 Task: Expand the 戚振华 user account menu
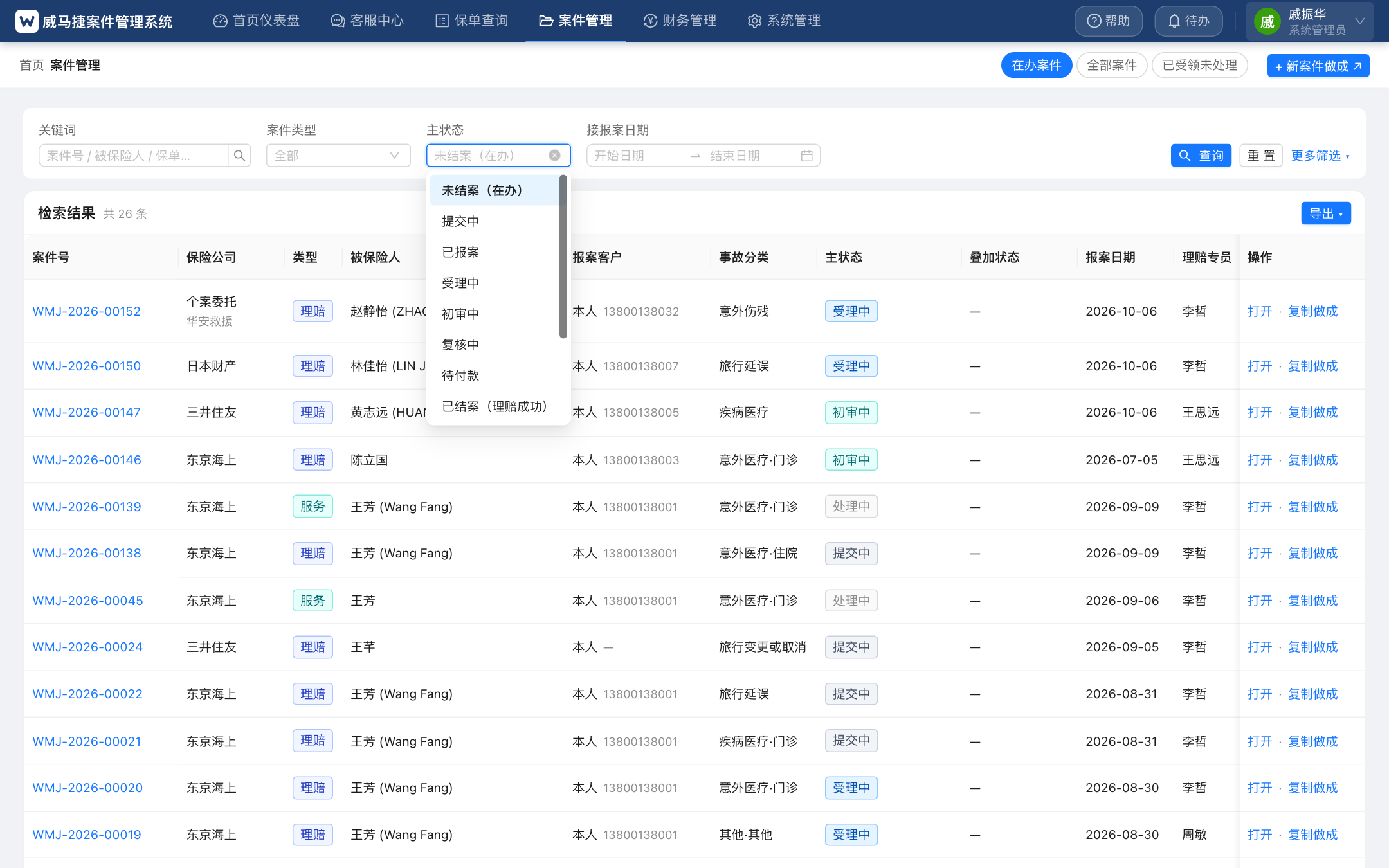click(1310, 21)
